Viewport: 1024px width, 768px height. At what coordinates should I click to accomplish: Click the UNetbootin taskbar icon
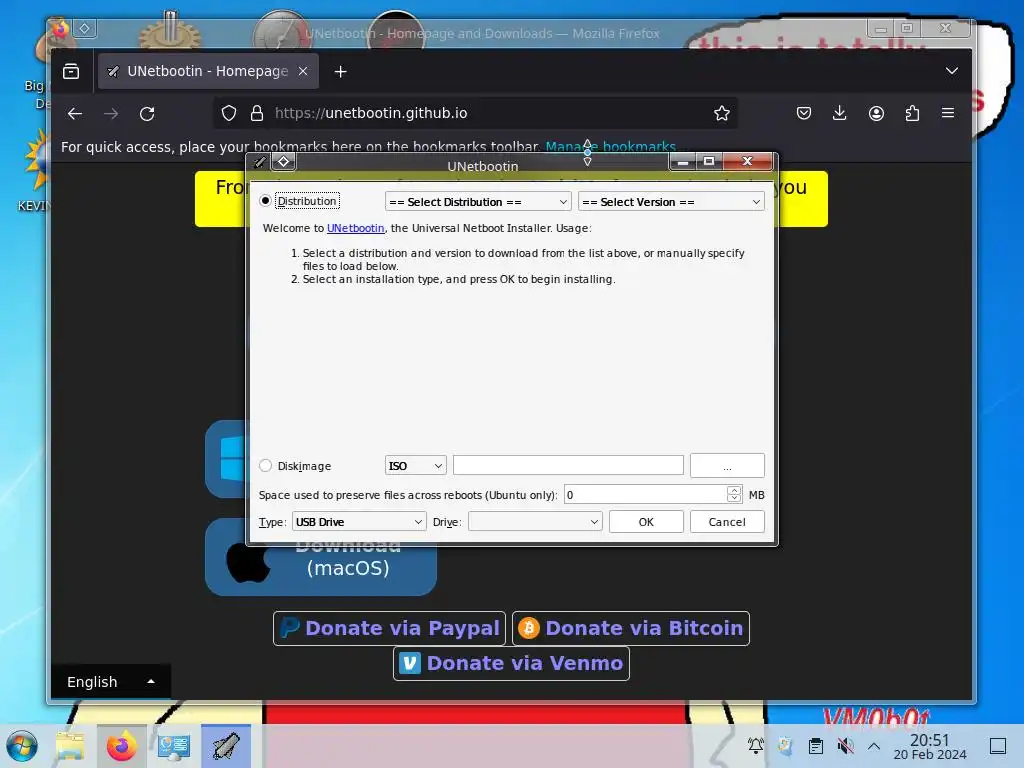[226, 746]
